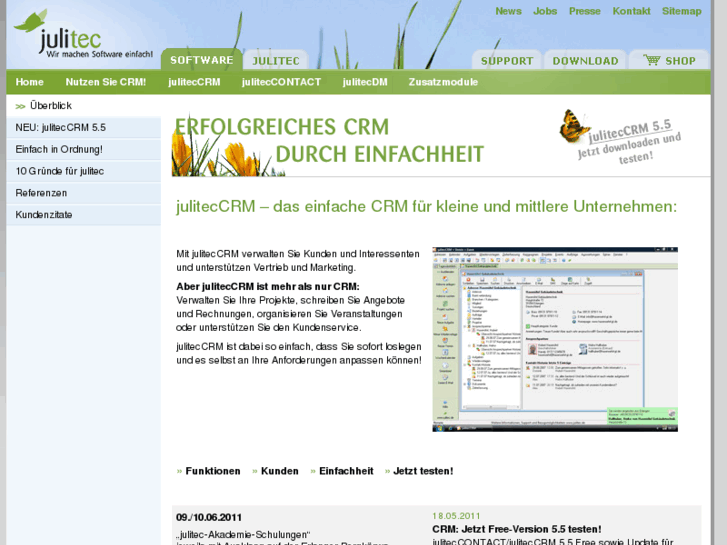
Task: Open Einfach in Ordnung! sidebar item
Action: (83, 149)
